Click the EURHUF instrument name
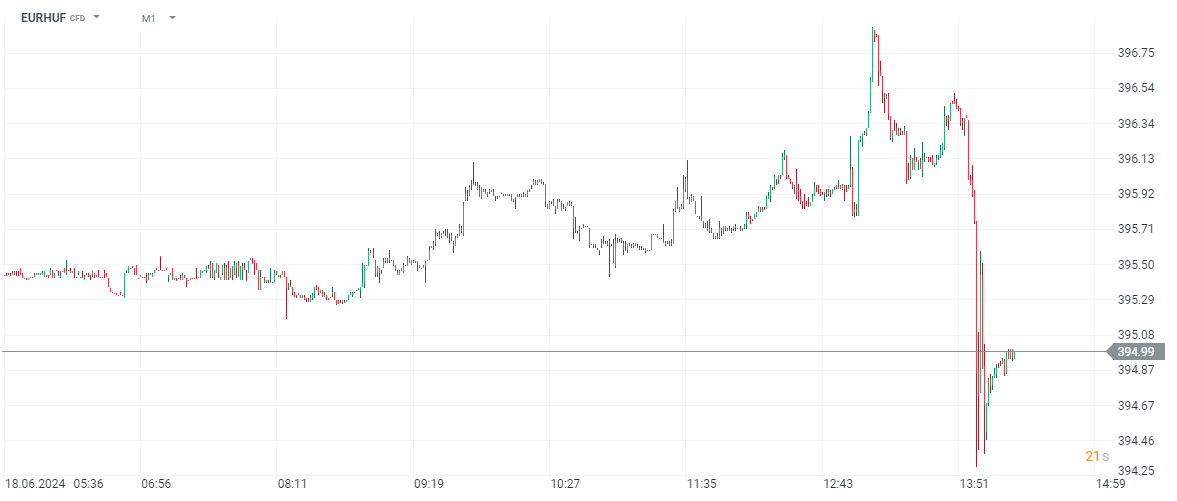 point(43,17)
